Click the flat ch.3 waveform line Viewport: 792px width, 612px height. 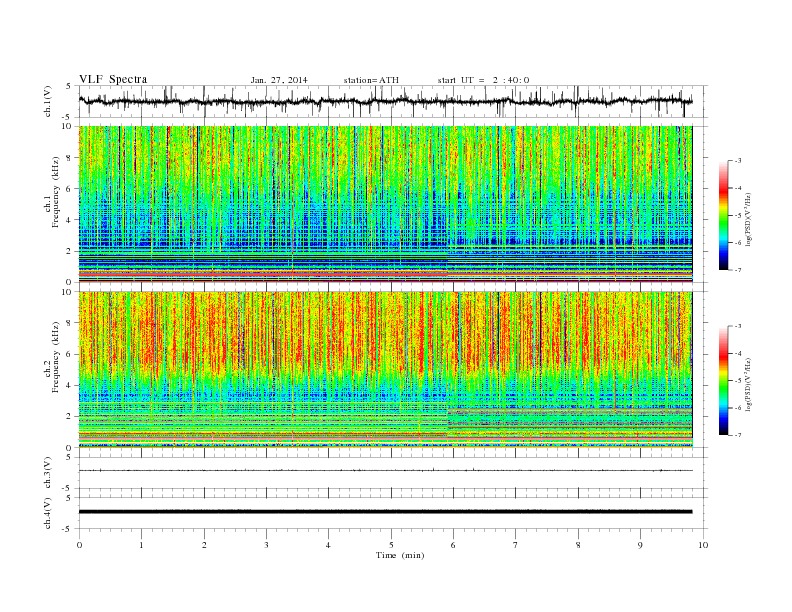pos(385,471)
